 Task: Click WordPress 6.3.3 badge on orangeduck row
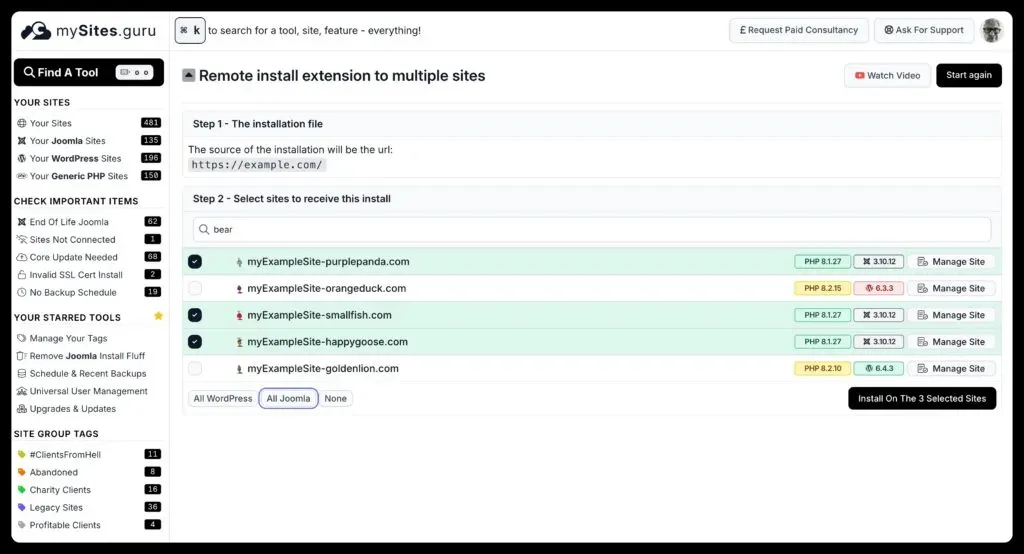(x=878, y=288)
